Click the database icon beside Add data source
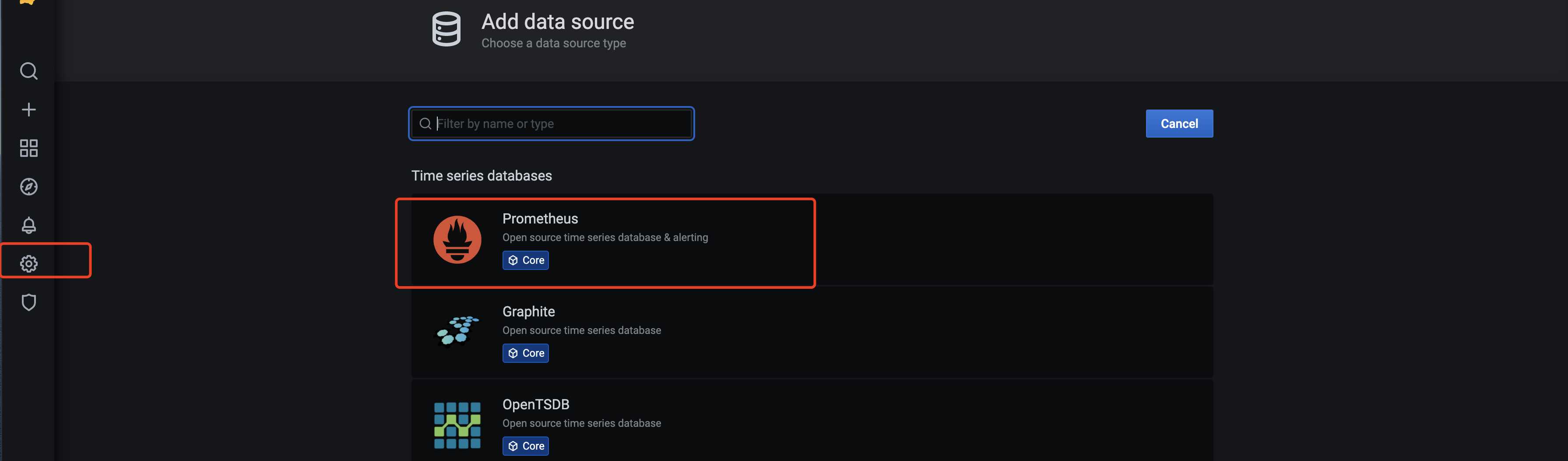1568x461 pixels. pos(446,28)
